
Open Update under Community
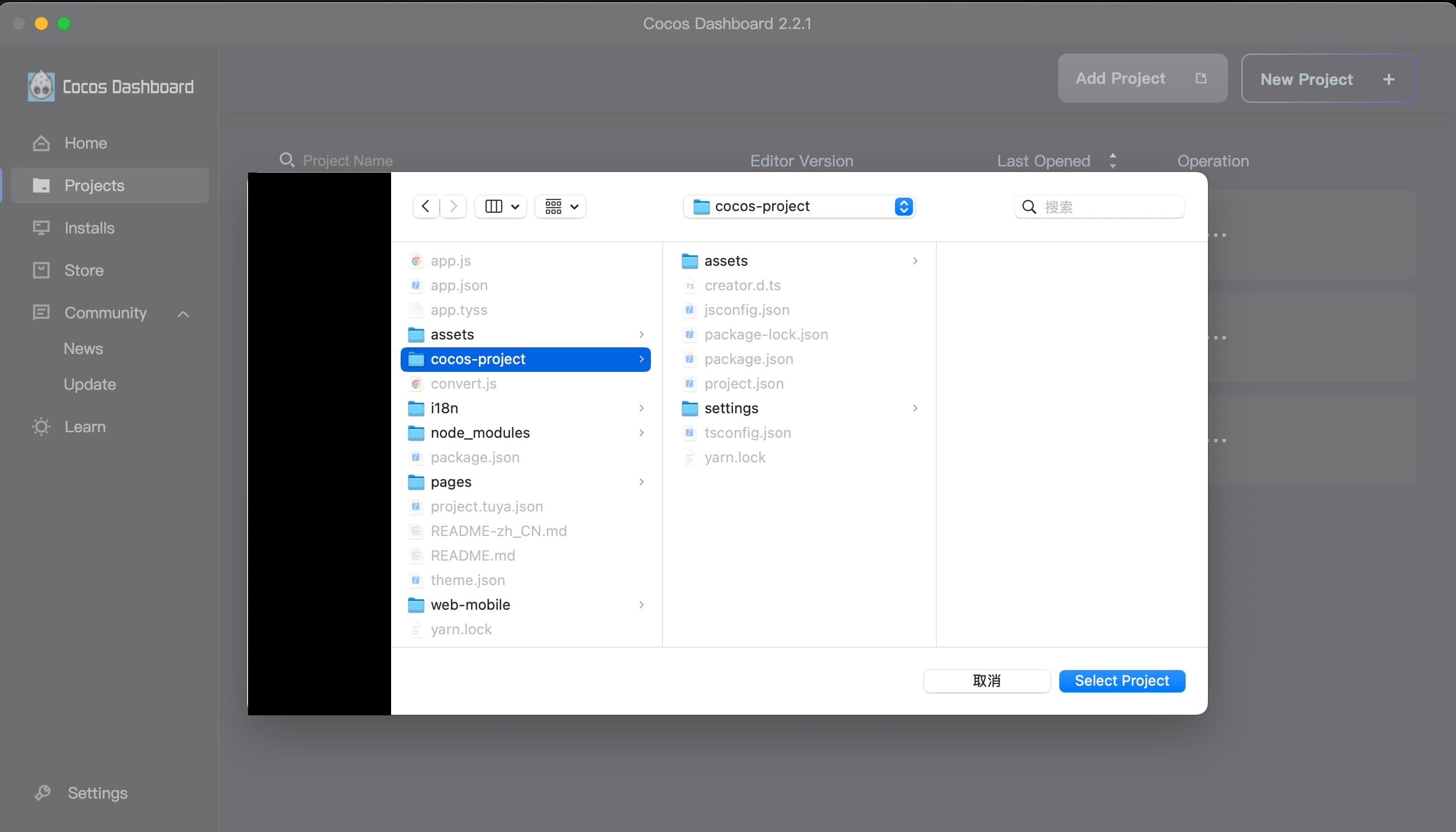[90, 384]
